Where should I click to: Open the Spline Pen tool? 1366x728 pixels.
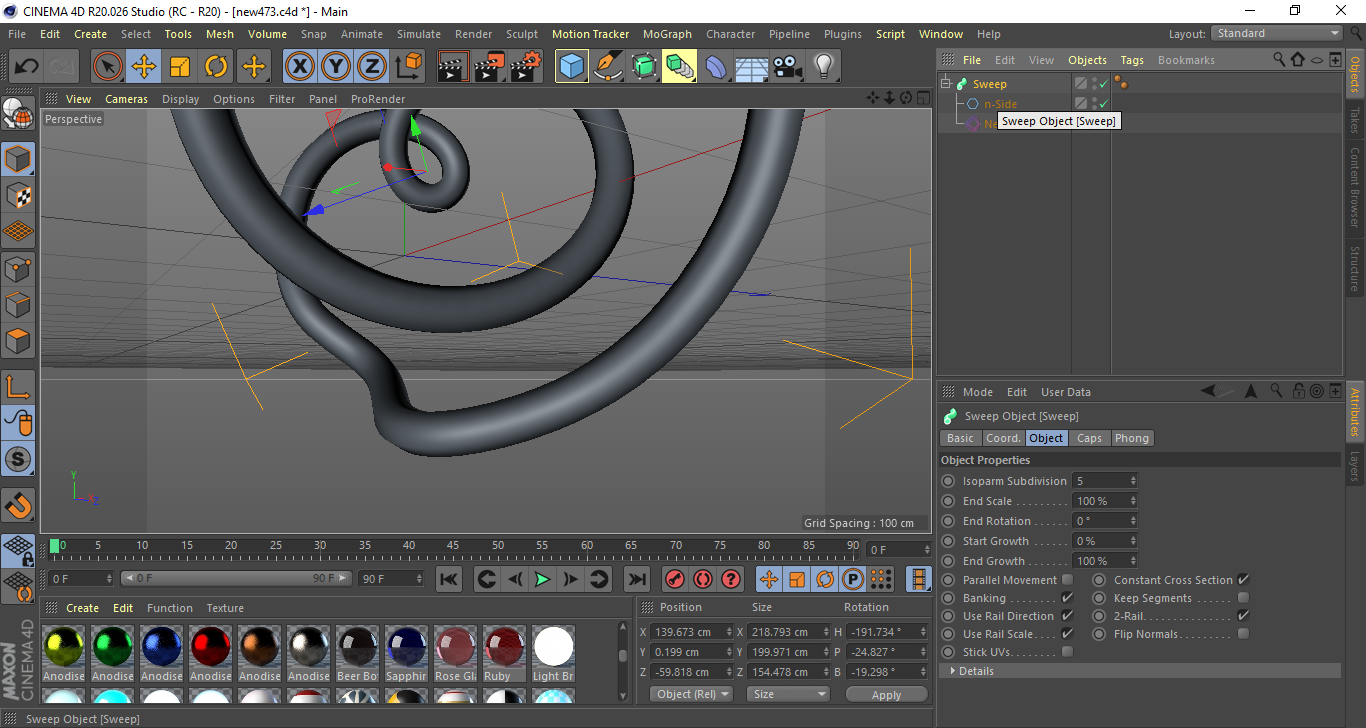tap(608, 67)
